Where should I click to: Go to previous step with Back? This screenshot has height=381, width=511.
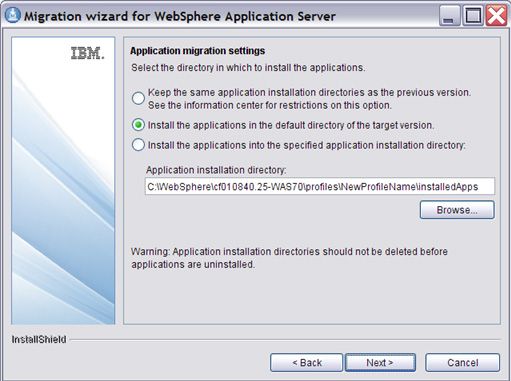[x=306, y=362]
